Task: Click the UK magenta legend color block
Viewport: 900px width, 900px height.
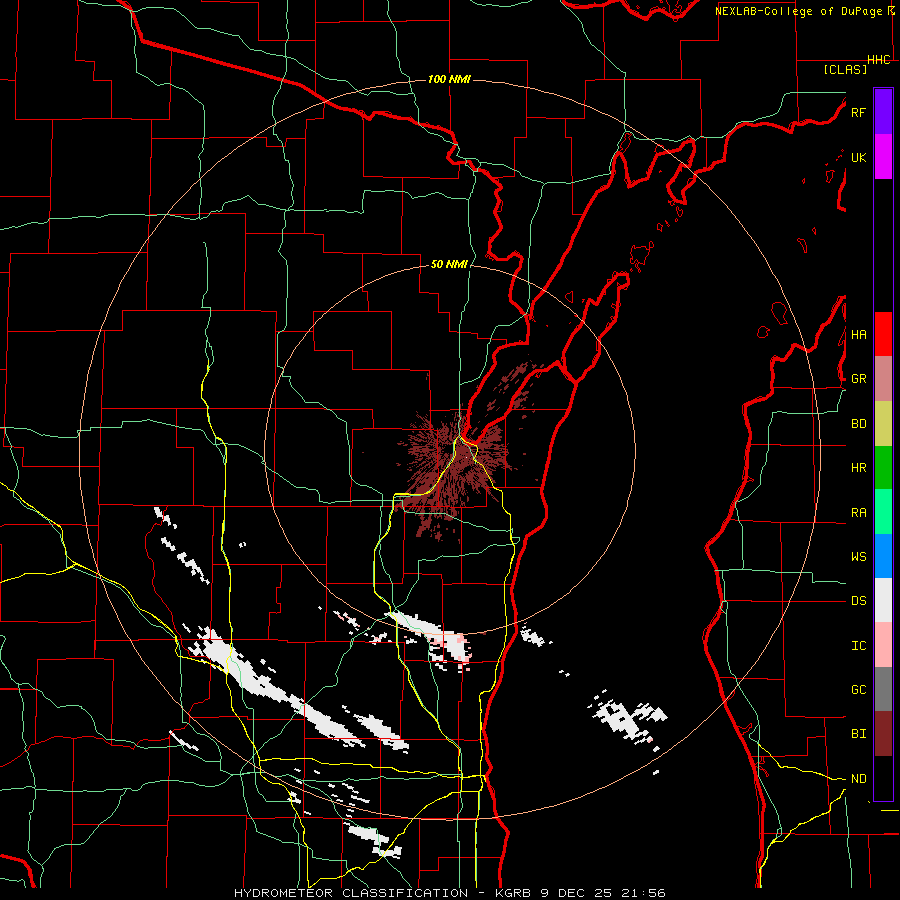Action: click(x=883, y=157)
